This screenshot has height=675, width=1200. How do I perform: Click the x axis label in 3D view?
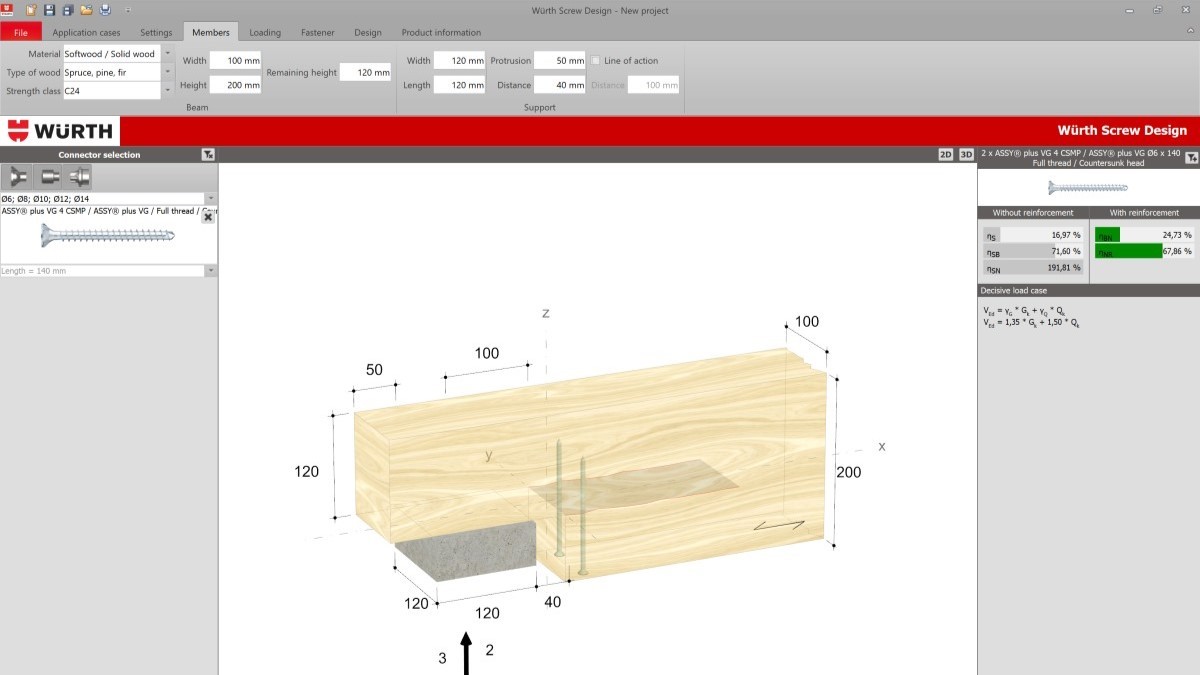[881, 446]
